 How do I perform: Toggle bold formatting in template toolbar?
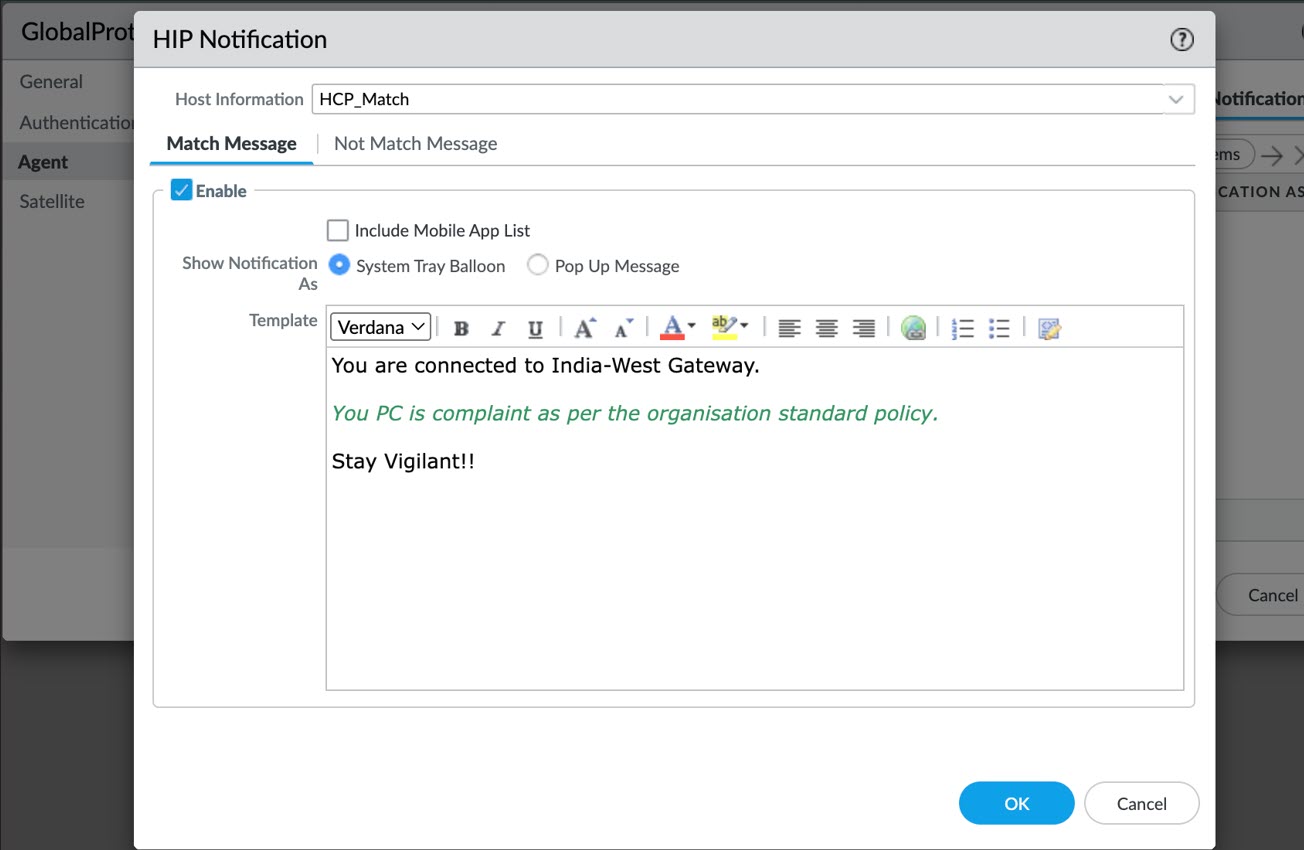pos(461,328)
